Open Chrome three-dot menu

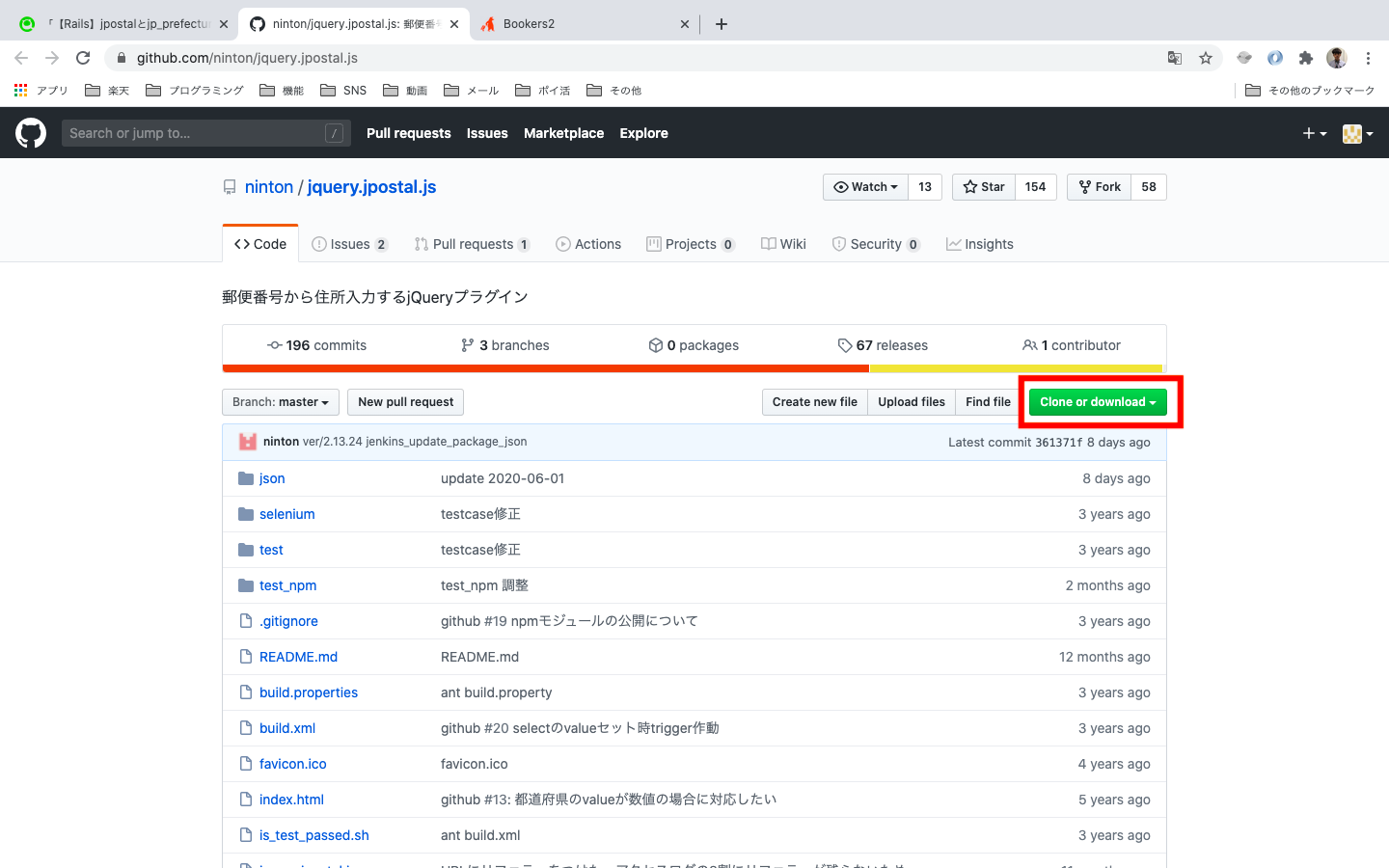coord(1368,58)
